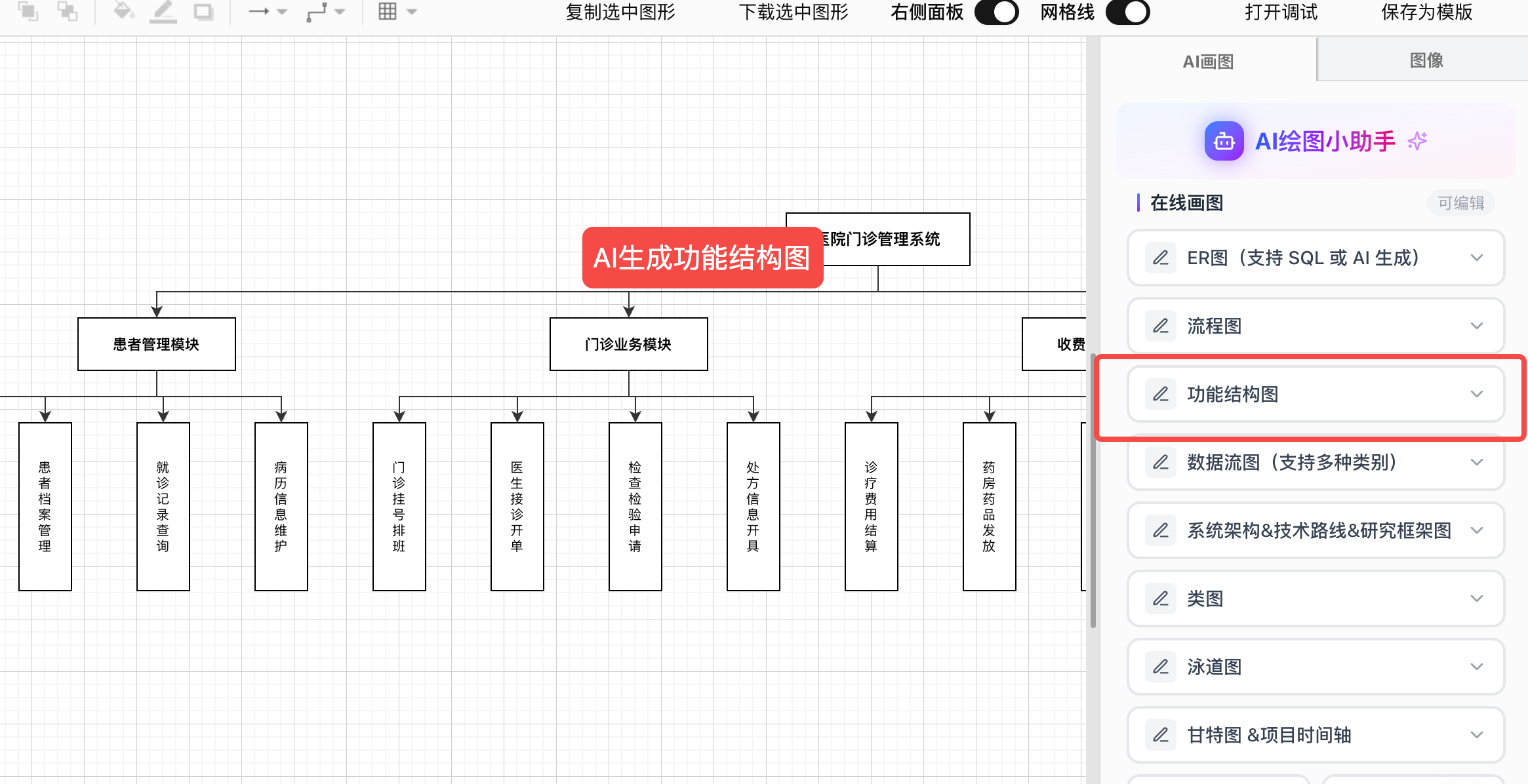Toggle off the right side panel switch

click(996, 12)
